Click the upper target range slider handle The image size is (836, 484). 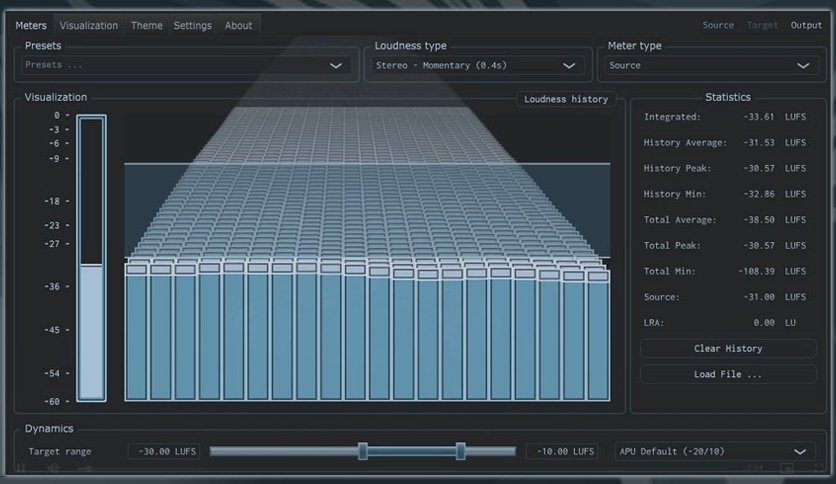(x=461, y=451)
